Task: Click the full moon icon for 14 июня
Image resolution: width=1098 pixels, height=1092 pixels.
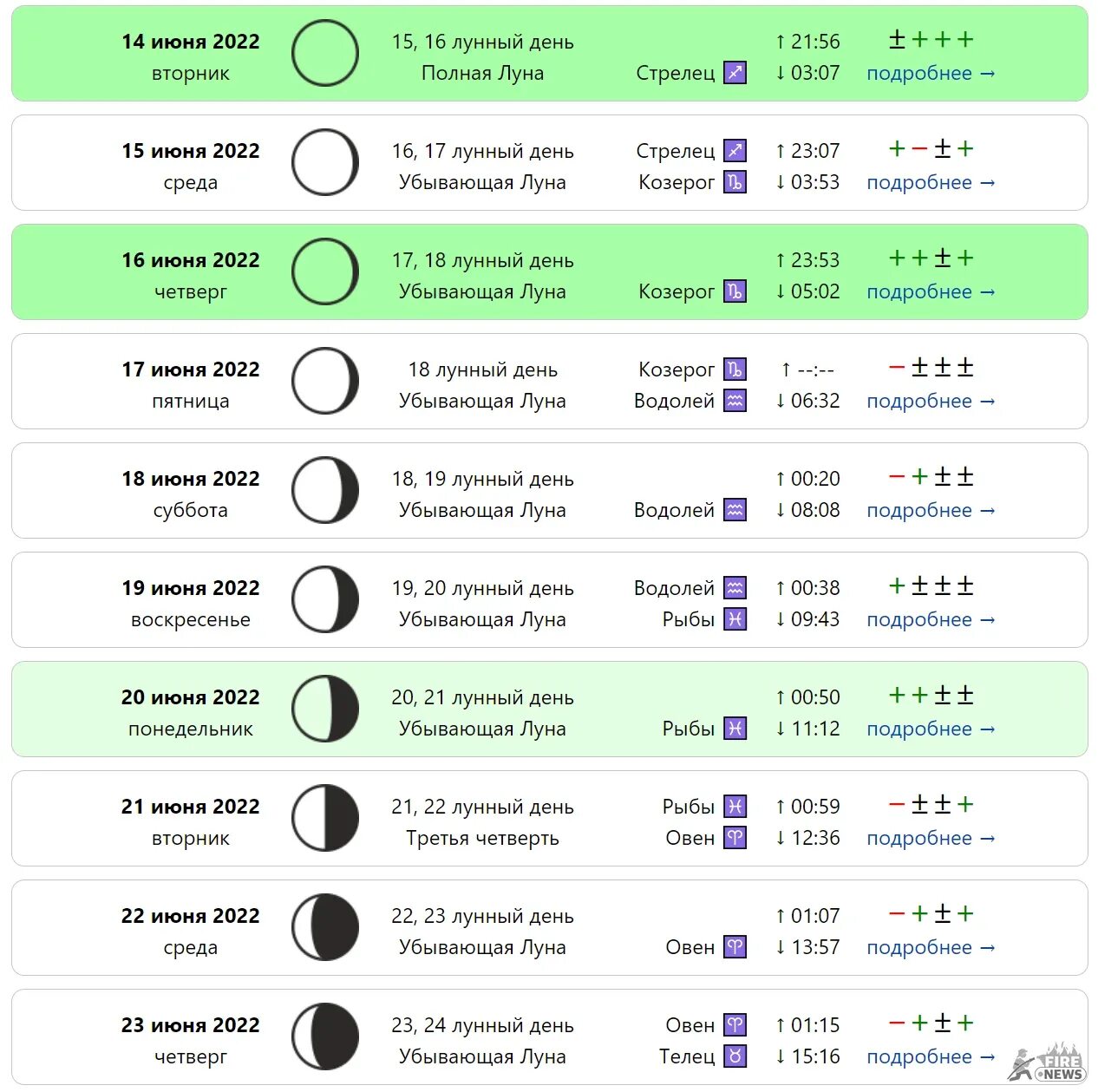Action: coord(325,54)
